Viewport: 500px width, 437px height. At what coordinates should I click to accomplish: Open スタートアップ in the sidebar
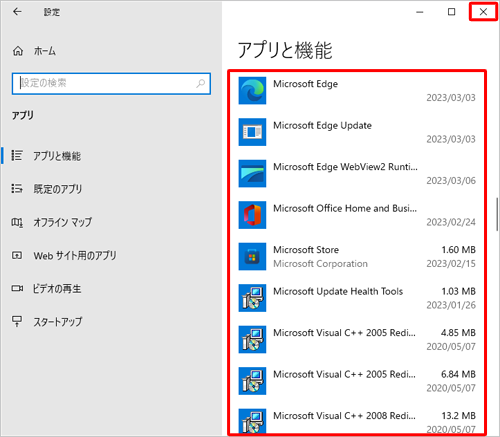57,322
